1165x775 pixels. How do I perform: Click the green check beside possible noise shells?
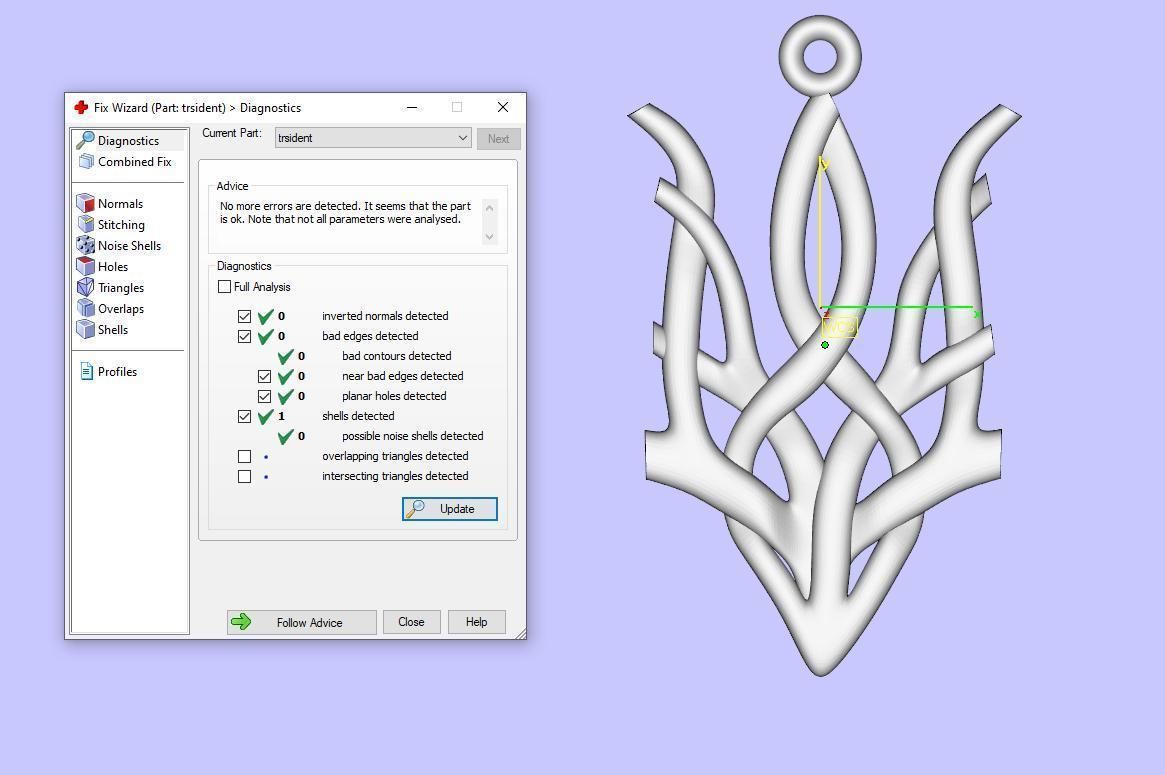click(x=285, y=436)
